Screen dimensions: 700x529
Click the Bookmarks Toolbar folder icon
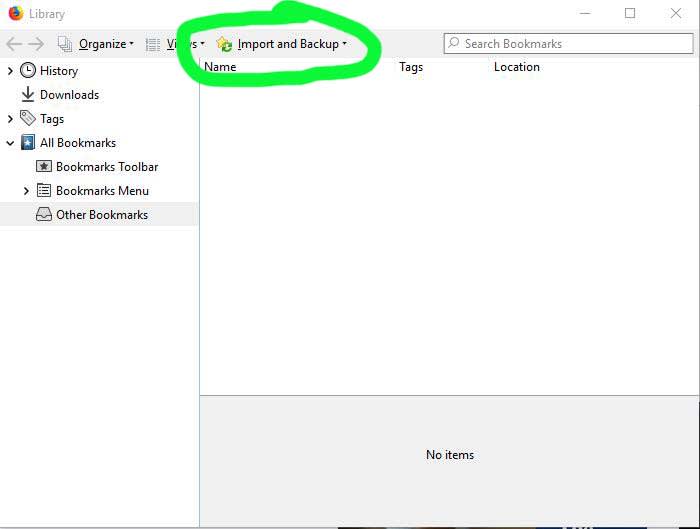44,167
